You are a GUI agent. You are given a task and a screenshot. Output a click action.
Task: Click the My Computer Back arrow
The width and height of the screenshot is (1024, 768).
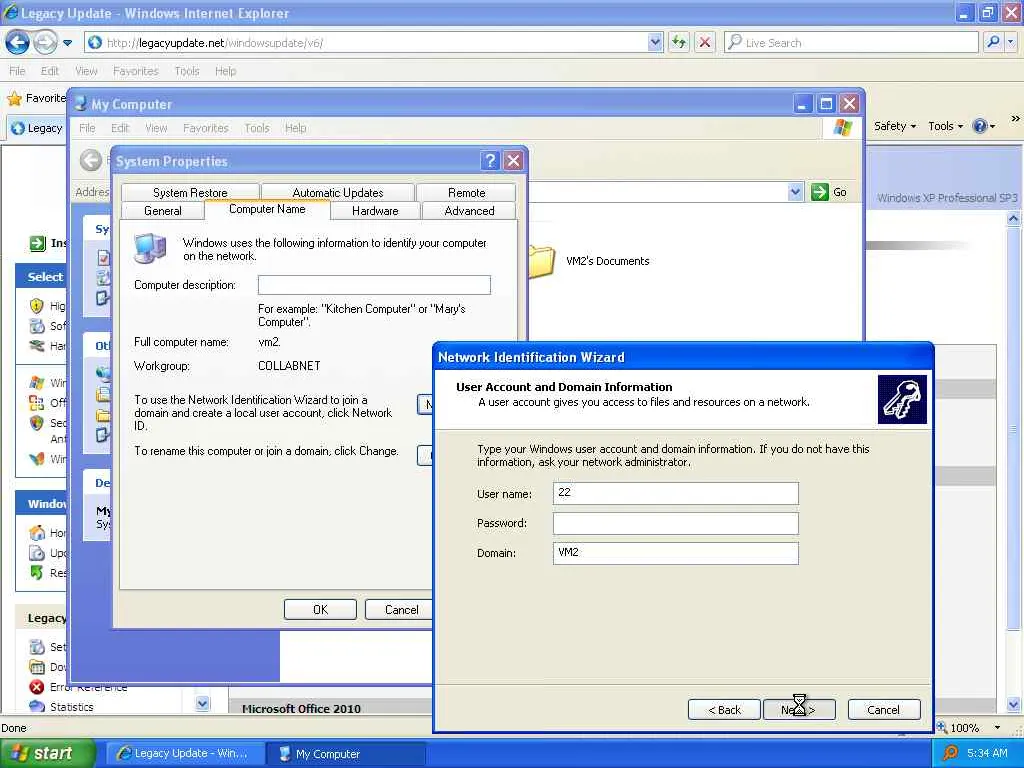(91, 160)
